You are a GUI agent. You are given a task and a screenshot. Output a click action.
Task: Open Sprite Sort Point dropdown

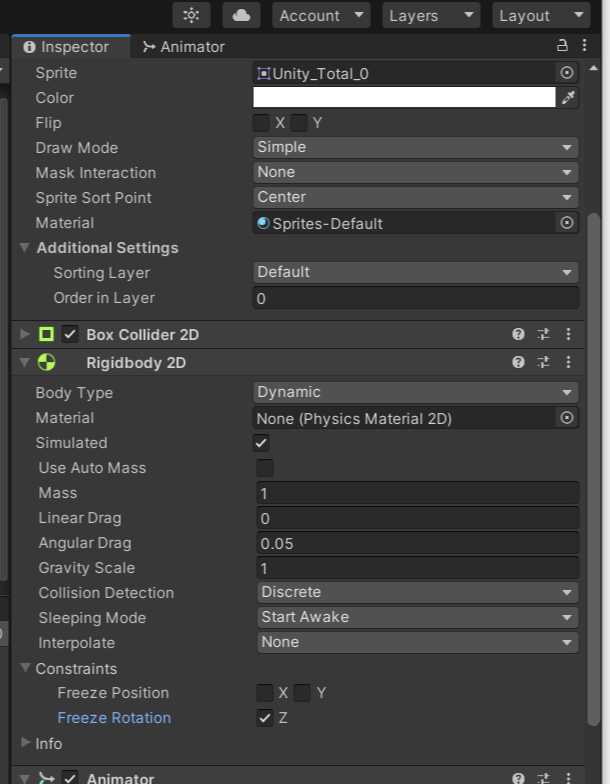(416, 198)
